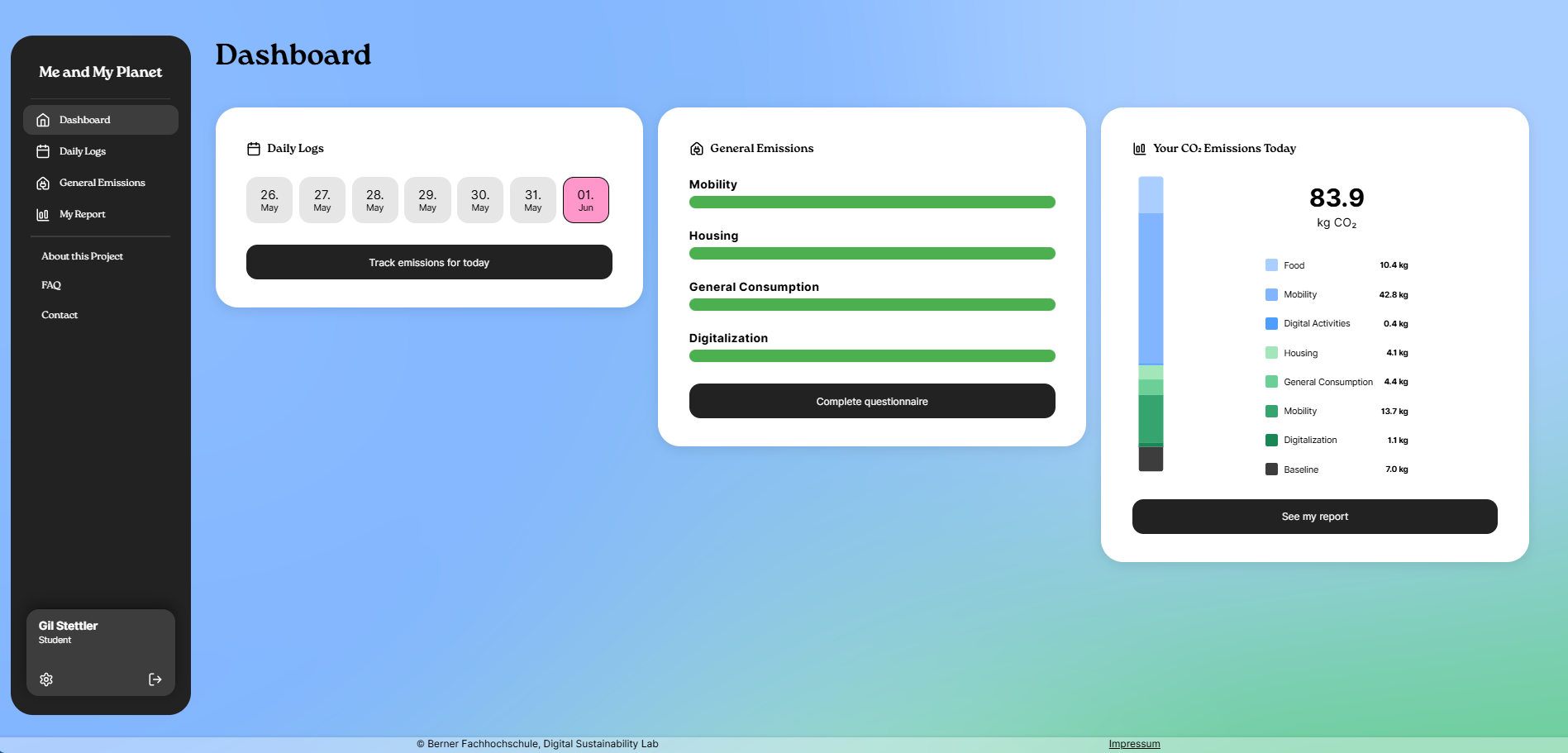Go to Daily Logs label in sidebar
1568x753 pixels.
(83, 151)
